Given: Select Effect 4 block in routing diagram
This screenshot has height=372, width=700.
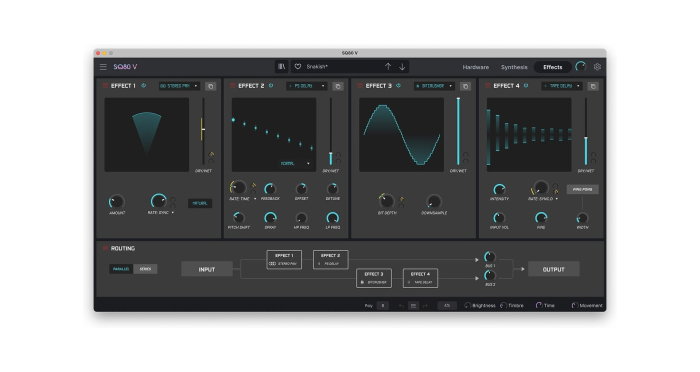Looking at the screenshot, I should point(421,278).
